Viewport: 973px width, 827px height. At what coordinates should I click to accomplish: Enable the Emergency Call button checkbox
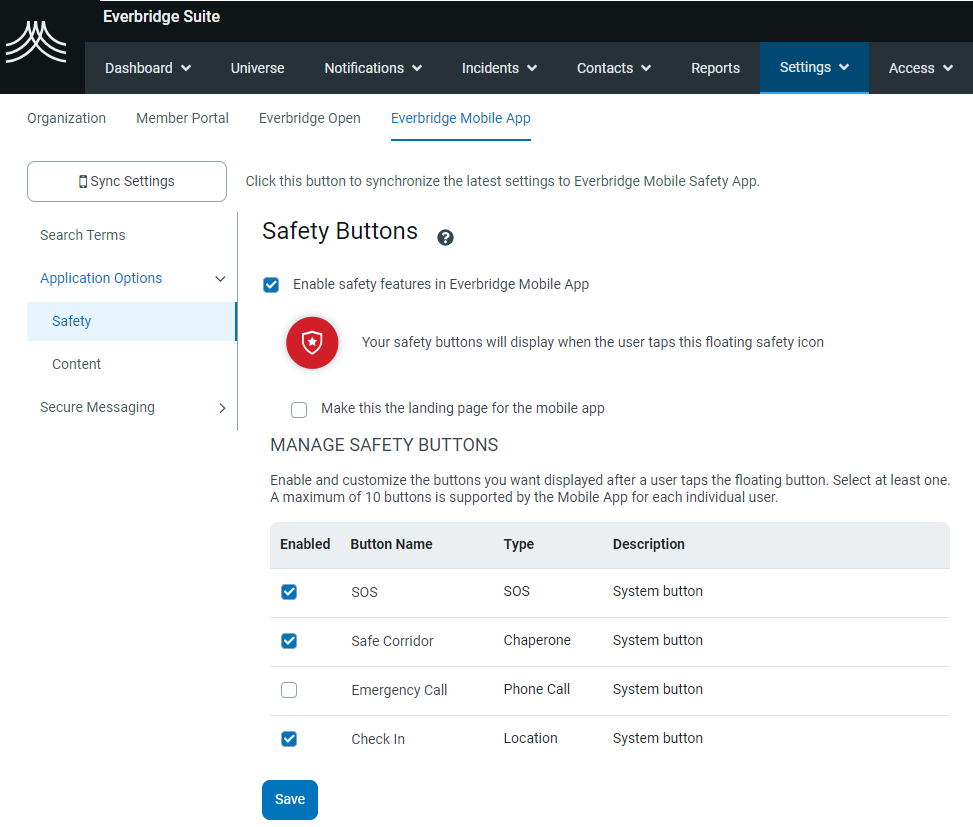(289, 690)
